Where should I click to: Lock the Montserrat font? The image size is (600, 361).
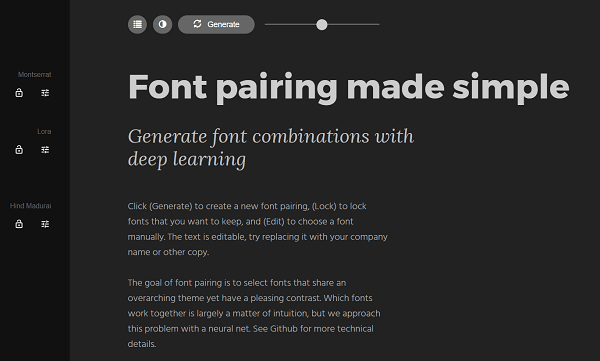(x=19, y=93)
